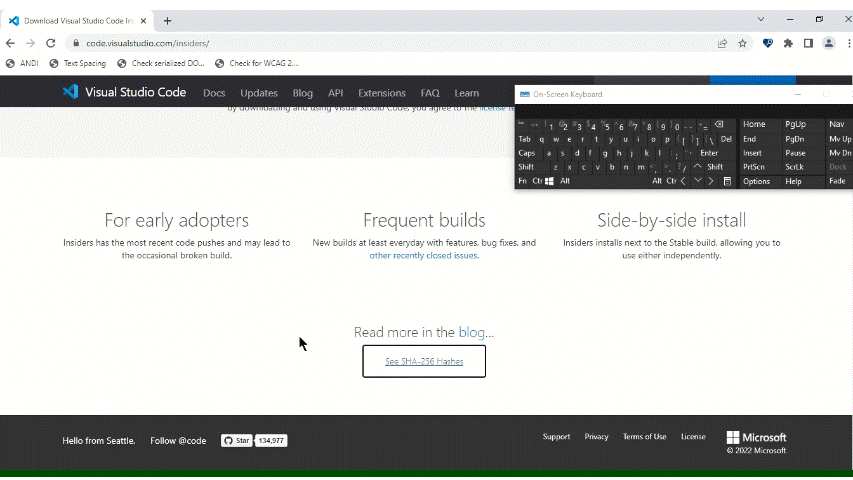Image resolution: width=853 pixels, height=480 pixels.
Task: Open the Support footer link
Action: coord(556,436)
